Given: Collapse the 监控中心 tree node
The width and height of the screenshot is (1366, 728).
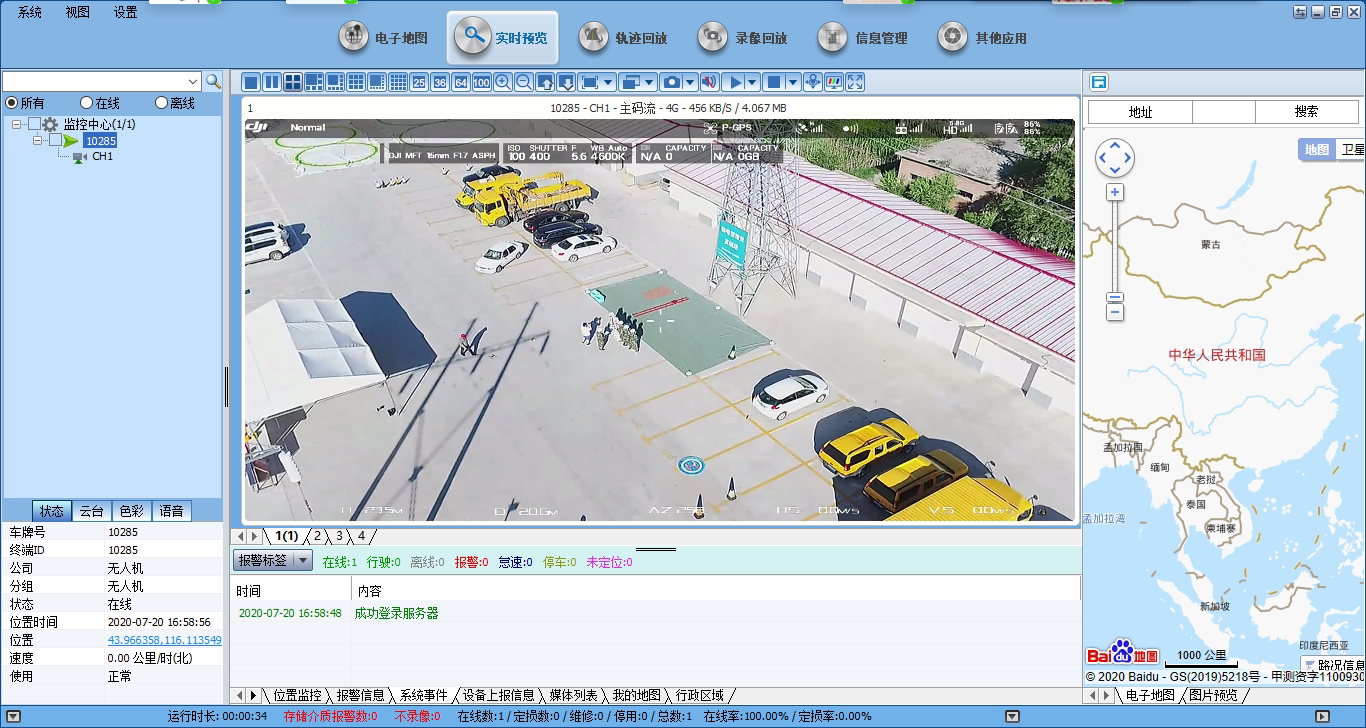Looking at the screenshot, I should 17,124.
